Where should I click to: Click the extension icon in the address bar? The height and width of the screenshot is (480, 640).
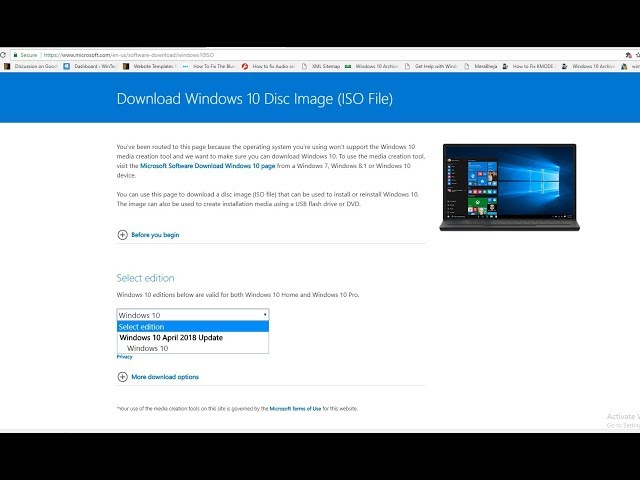pos(628,55)
